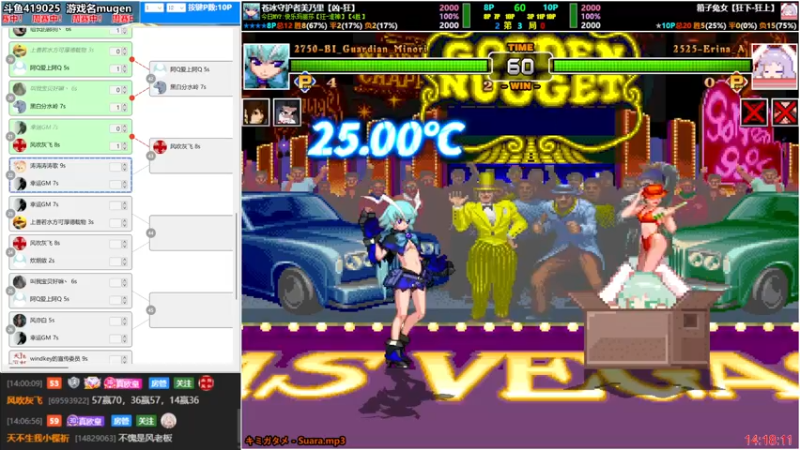Click 黑白分水岭 avatar in match 42 box

pos(160,87)
